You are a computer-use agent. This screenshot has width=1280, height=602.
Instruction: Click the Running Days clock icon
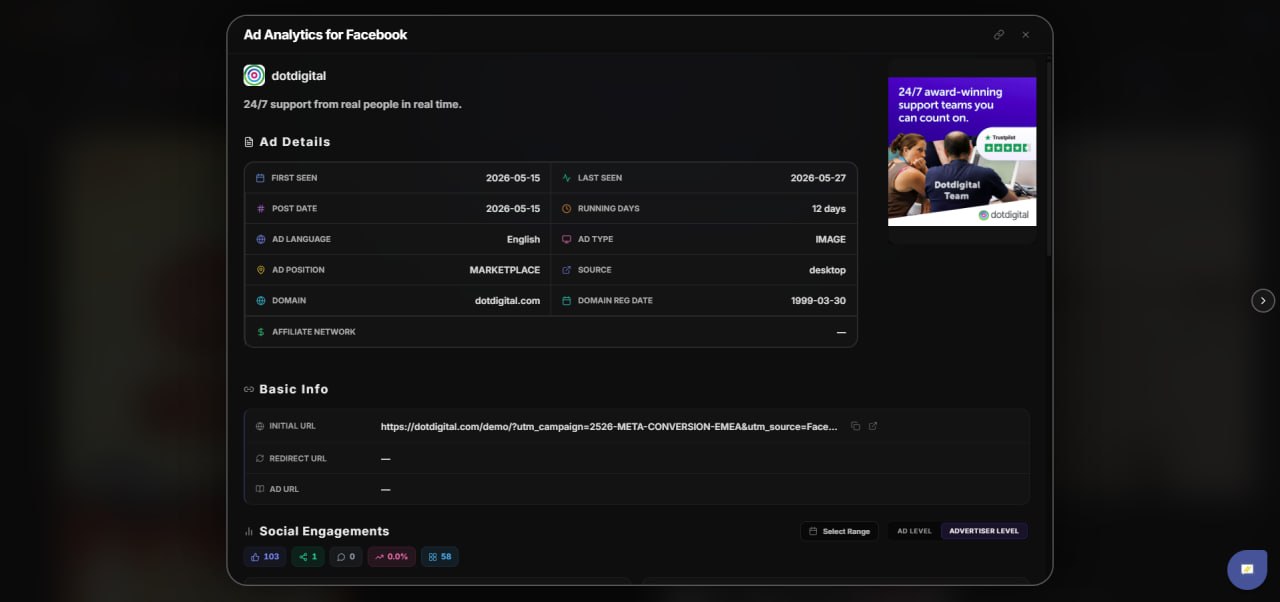click(567, 209)
